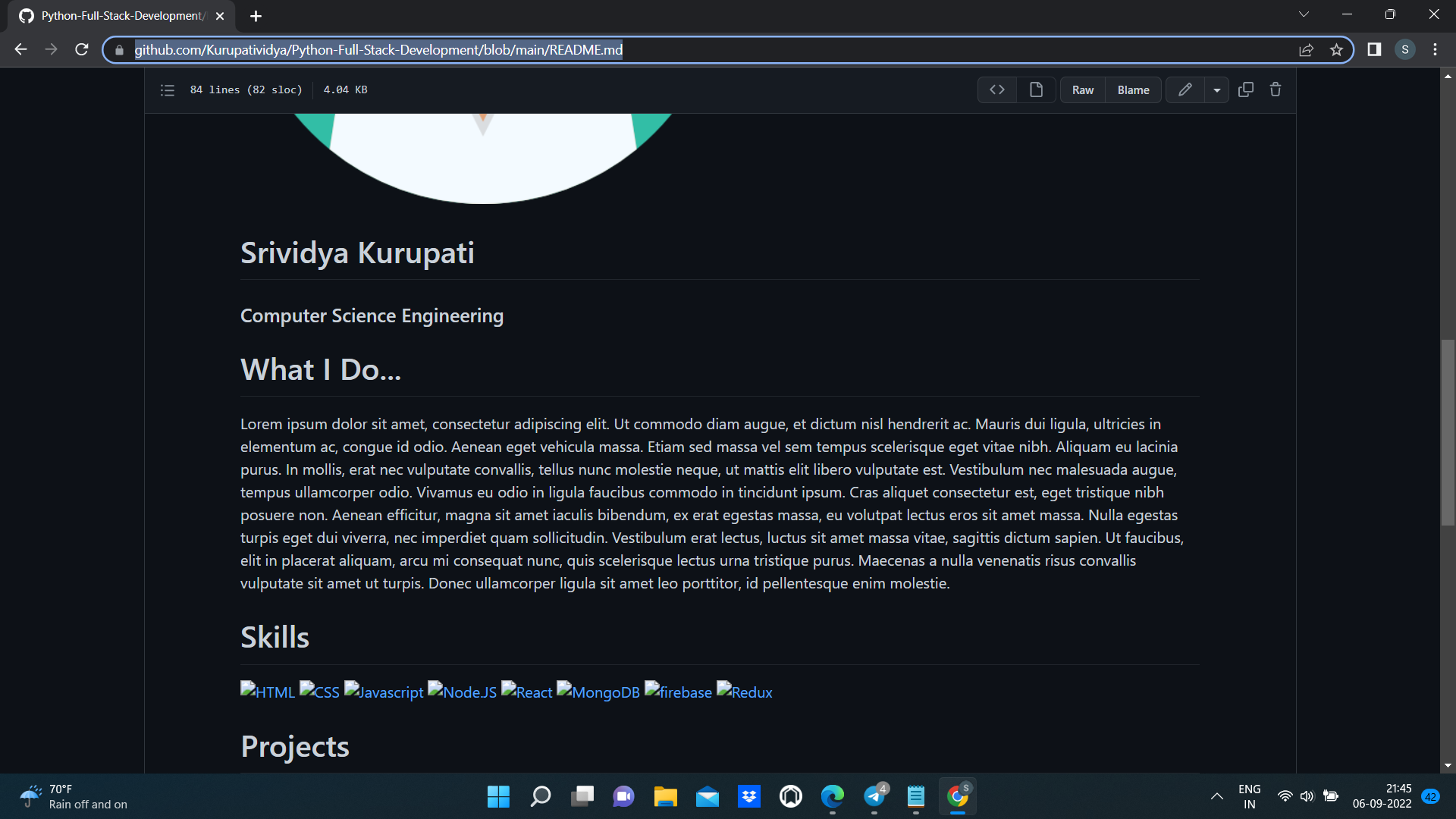Click the Raw button
Viewport: 1456px width, 819px height.
click(x=1082, y=89)
